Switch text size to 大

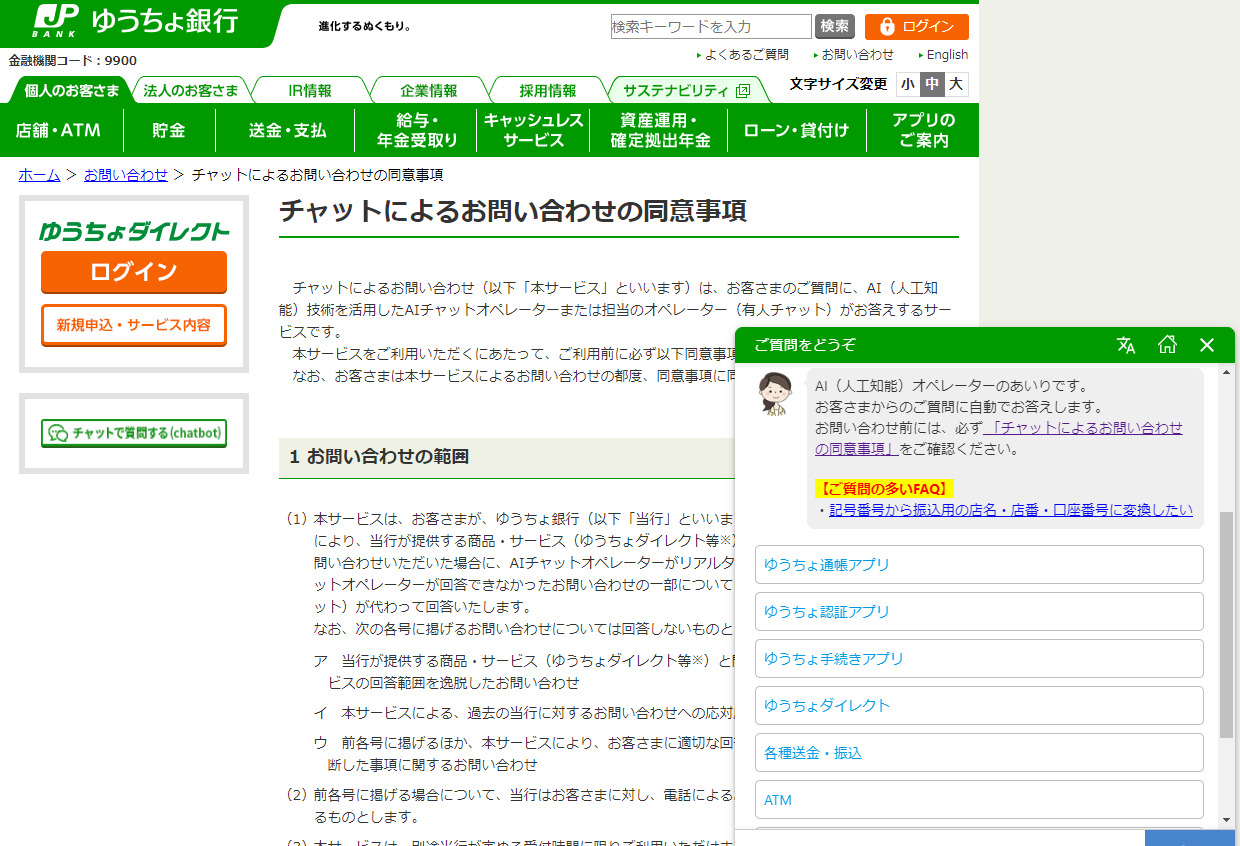[957, 84]
